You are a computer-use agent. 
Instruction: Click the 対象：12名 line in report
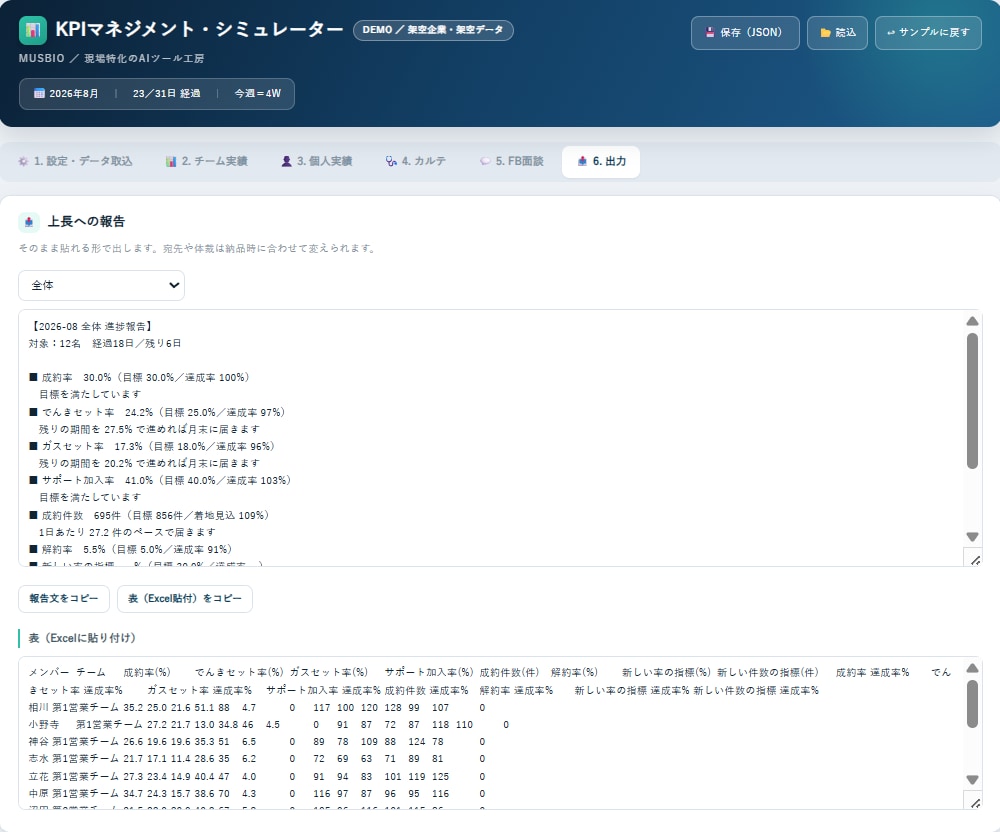click(x=105, y=344)
